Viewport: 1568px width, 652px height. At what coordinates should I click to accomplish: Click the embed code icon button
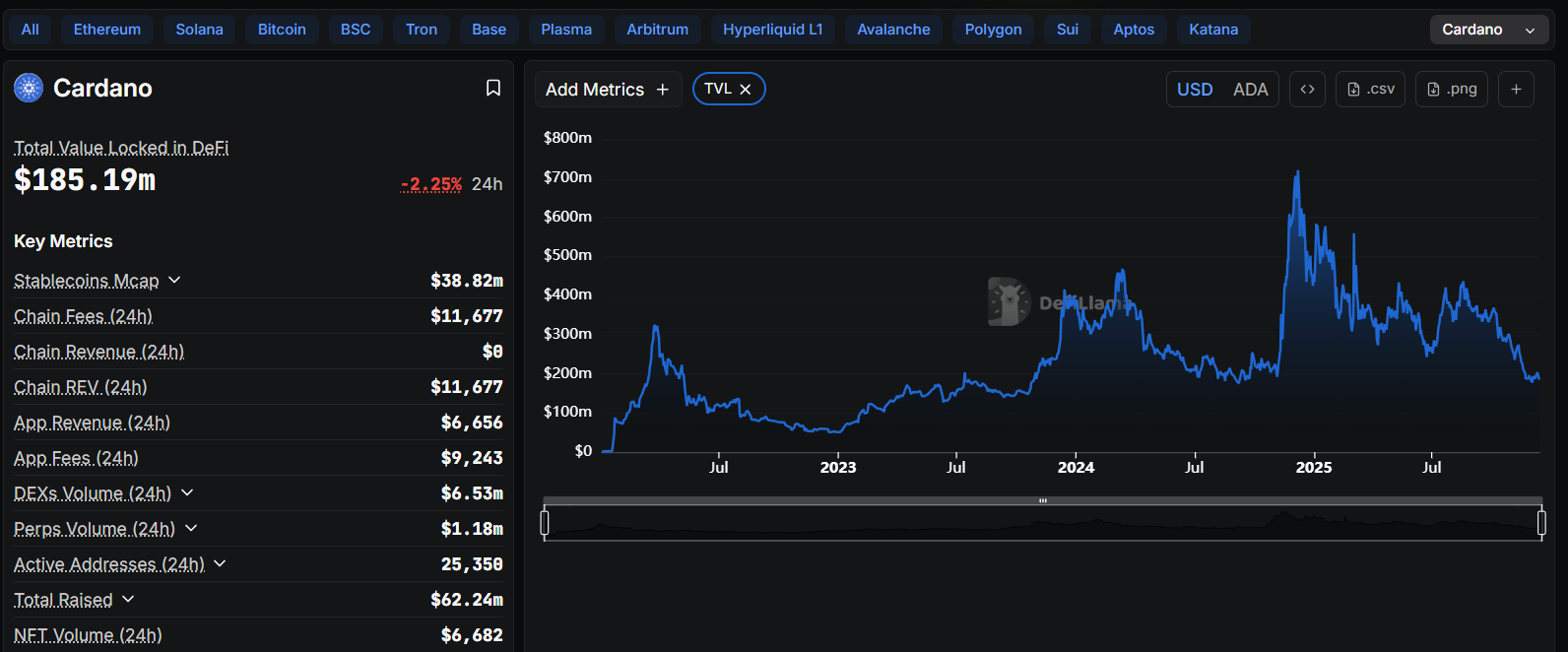1307,90
